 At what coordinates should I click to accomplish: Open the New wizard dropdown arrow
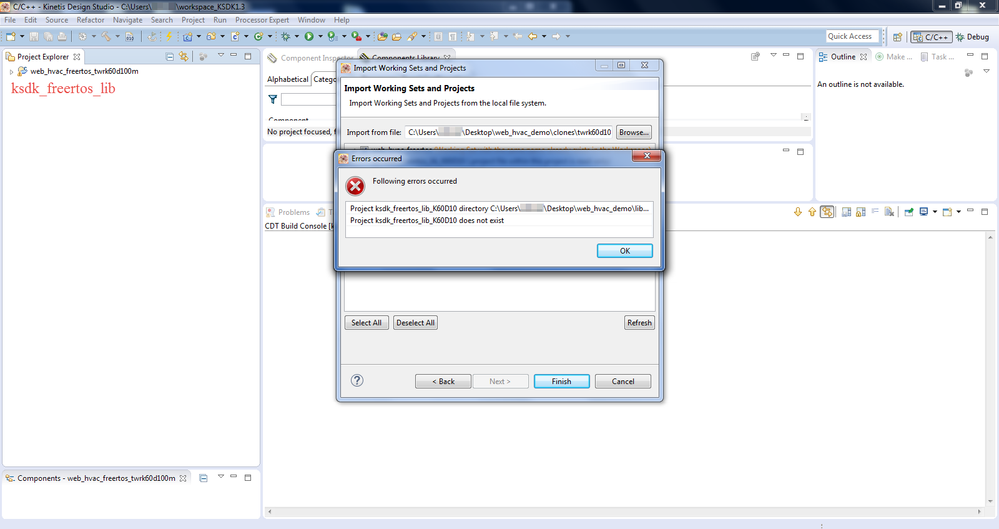22,37
